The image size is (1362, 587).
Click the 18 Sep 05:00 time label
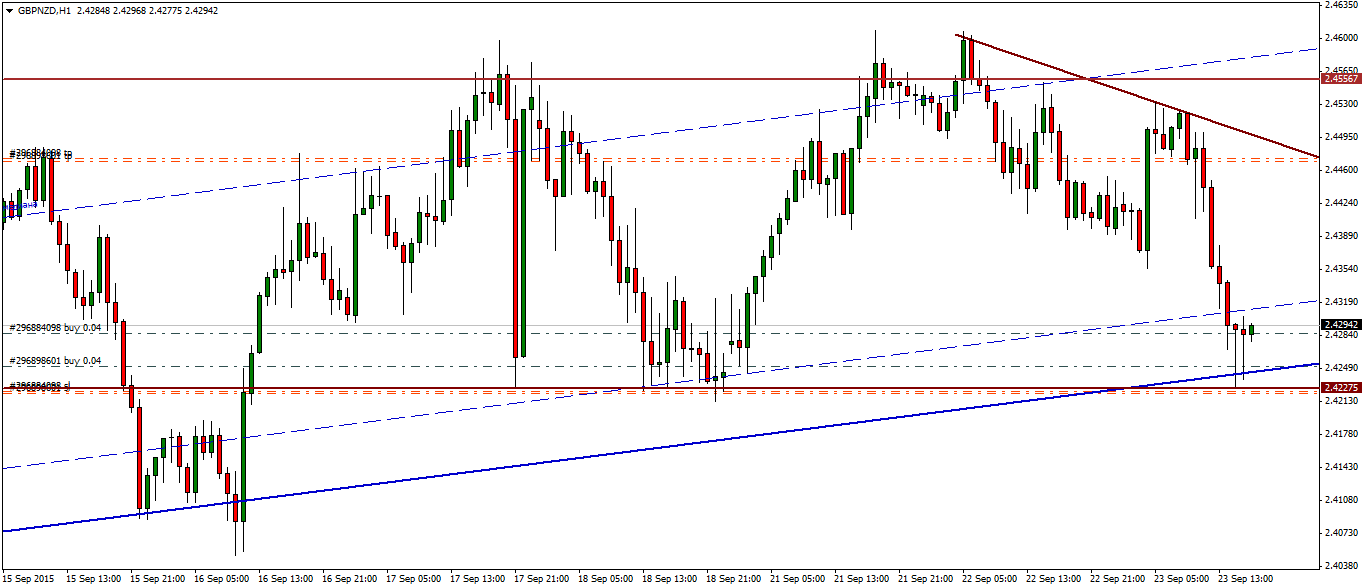click(x=606, y=579)
